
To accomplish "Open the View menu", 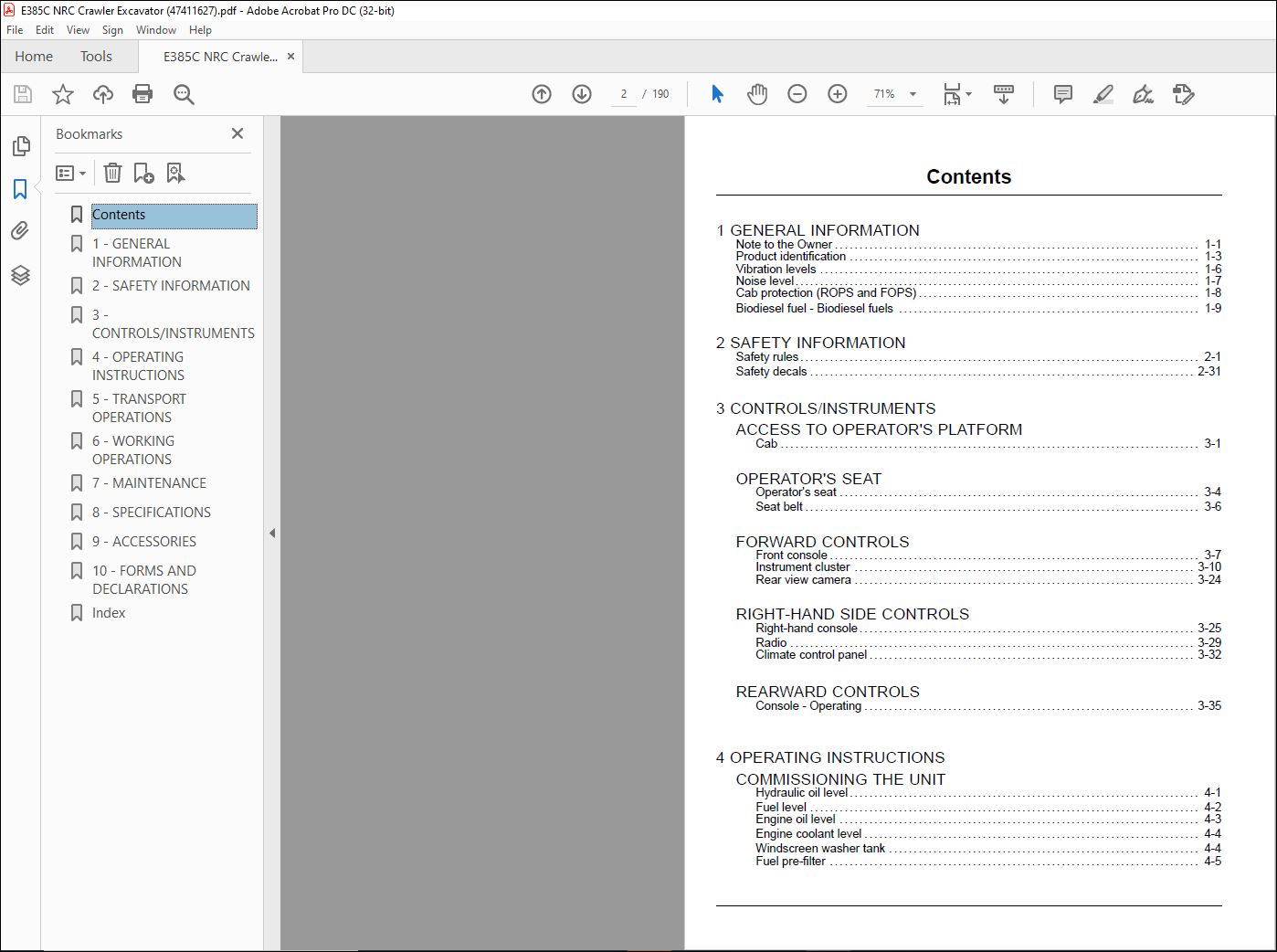I will (78, 30).
